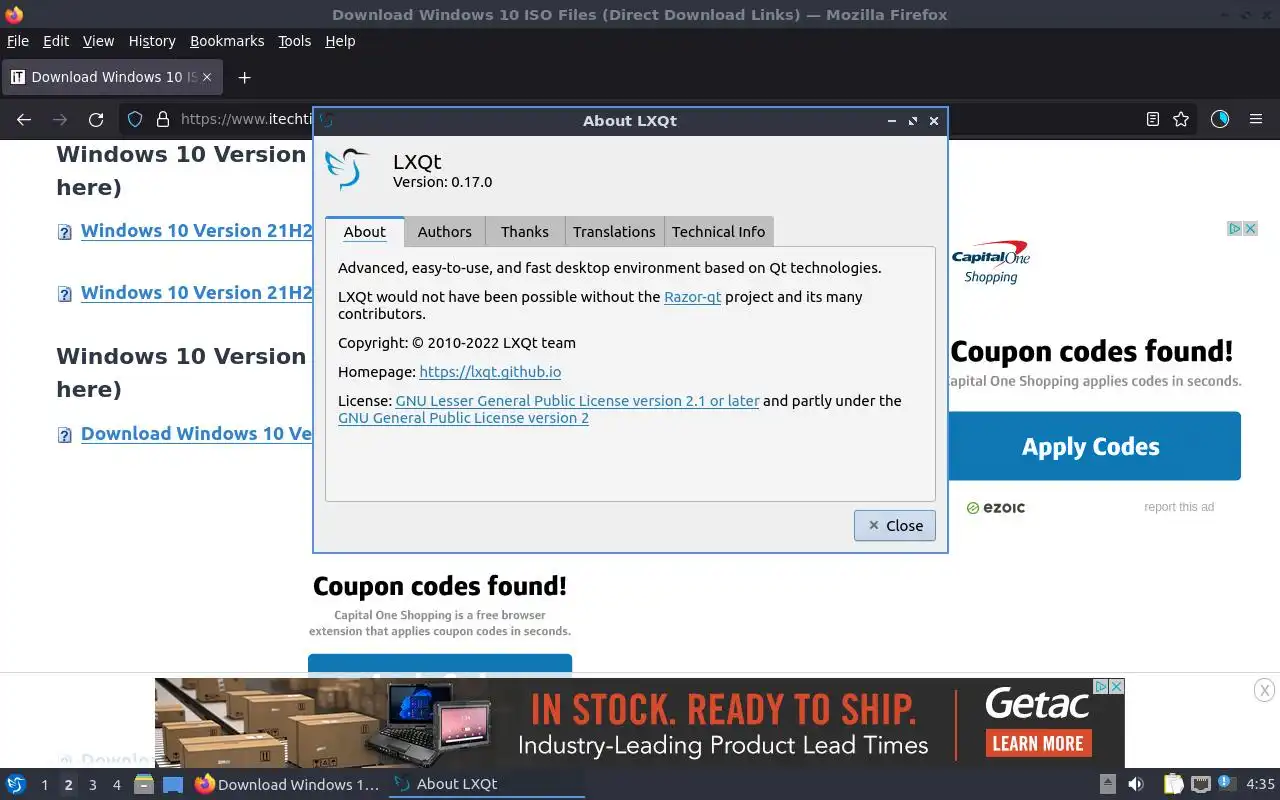Click the volume speaker tray icon
This screenshot has width=1280, height=800.
1135,784
